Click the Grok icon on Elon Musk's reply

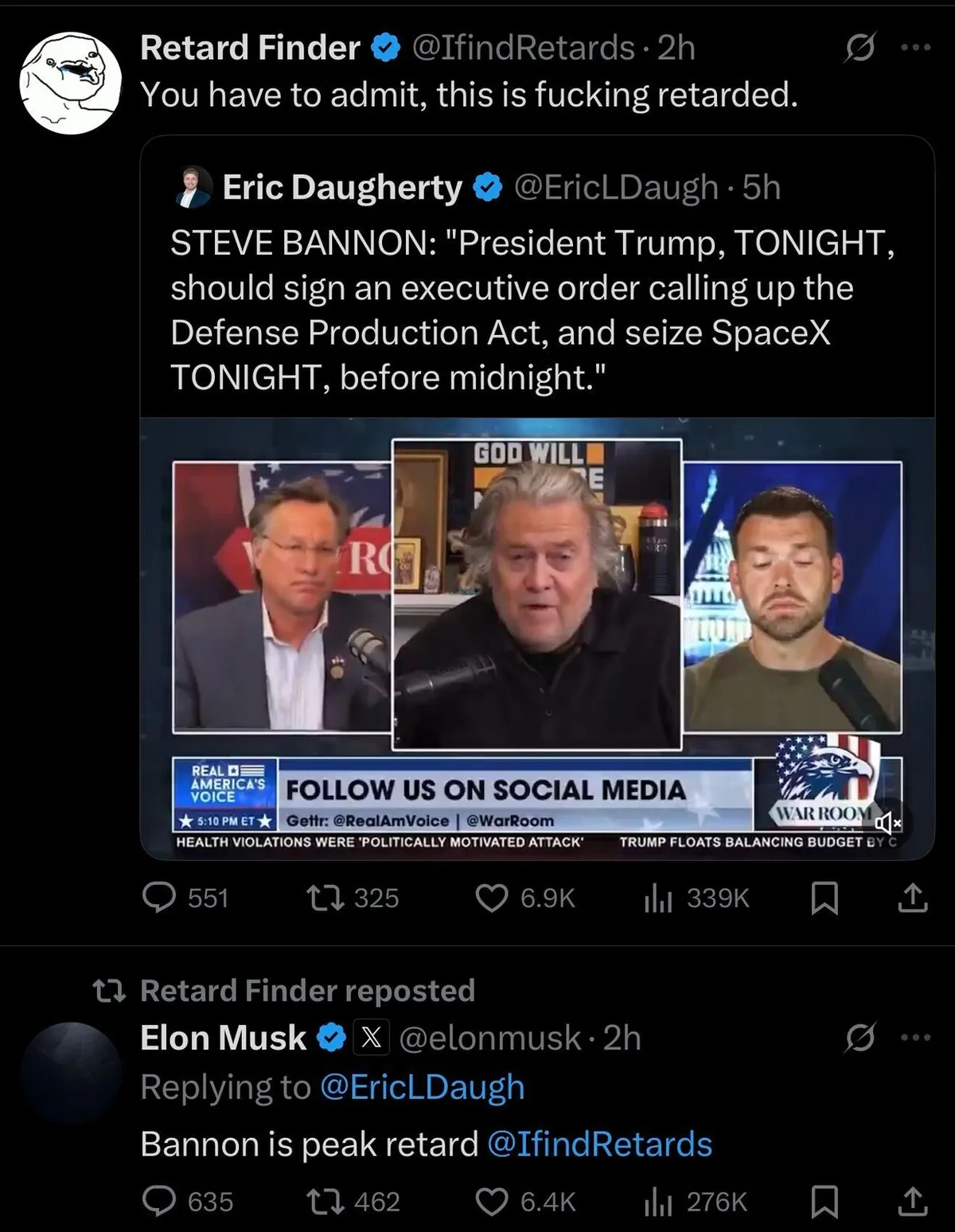click(860, 1038)
